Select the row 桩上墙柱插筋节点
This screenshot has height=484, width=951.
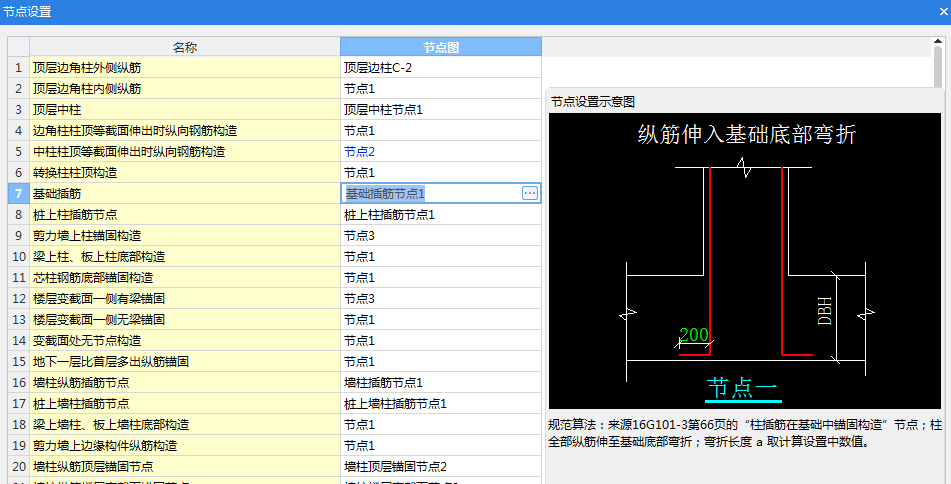185,403
